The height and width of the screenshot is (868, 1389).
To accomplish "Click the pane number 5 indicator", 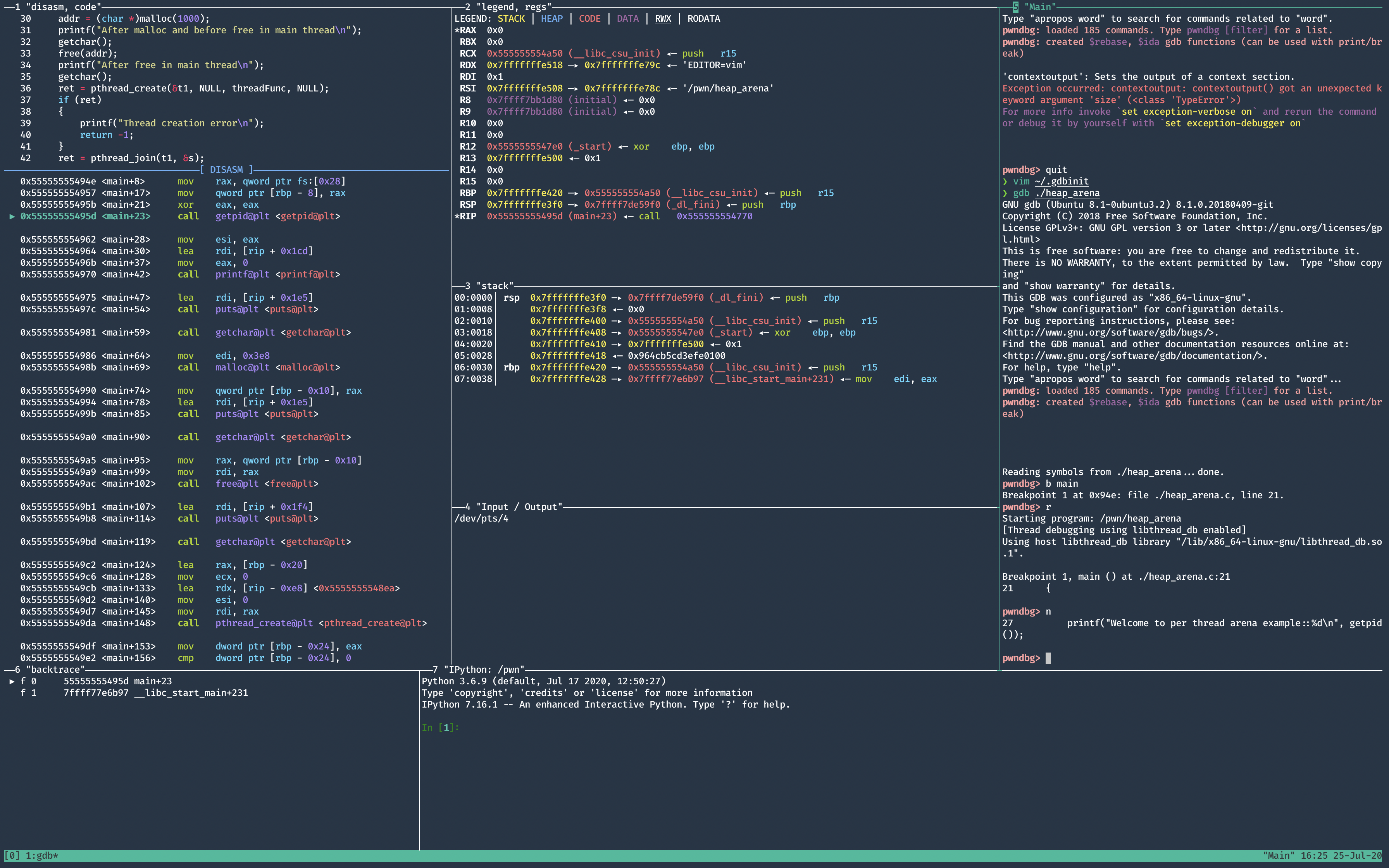I will coord(1015,7).
